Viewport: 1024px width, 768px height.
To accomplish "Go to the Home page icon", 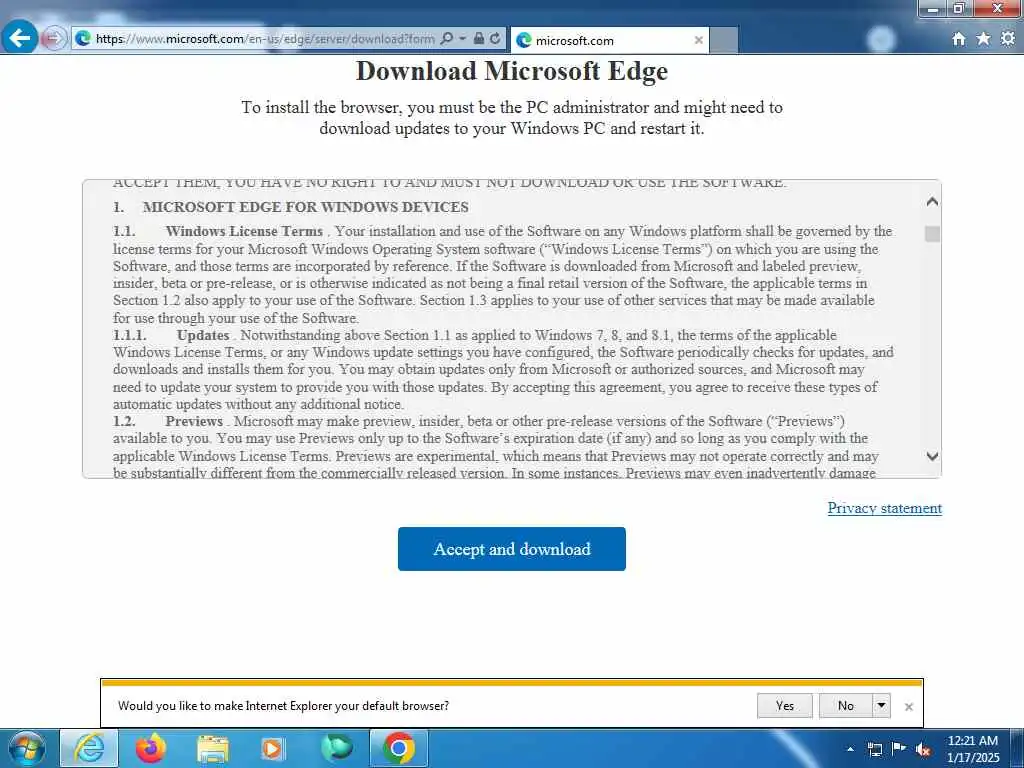I will [x=958, y=39].
